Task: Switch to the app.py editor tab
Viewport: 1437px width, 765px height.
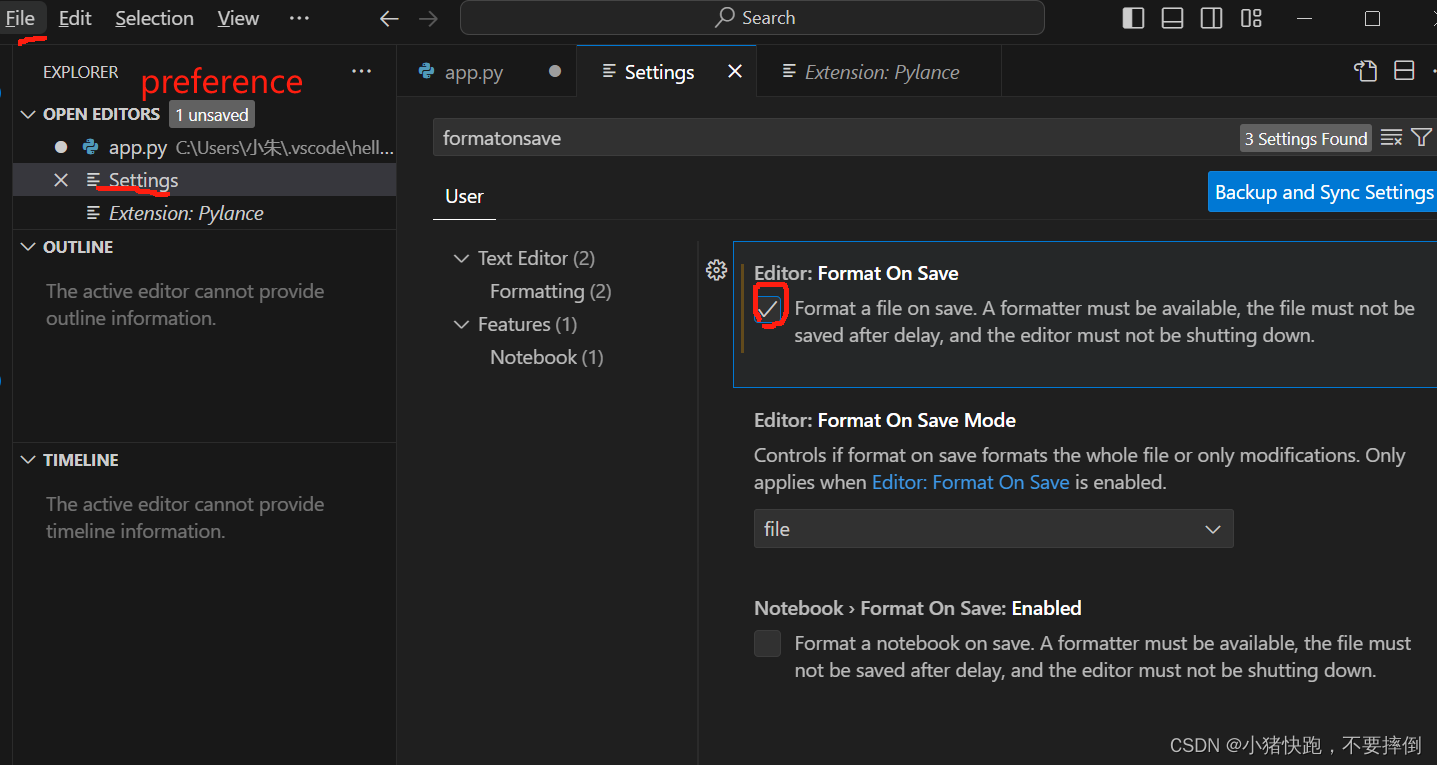Action: (474, 72)
